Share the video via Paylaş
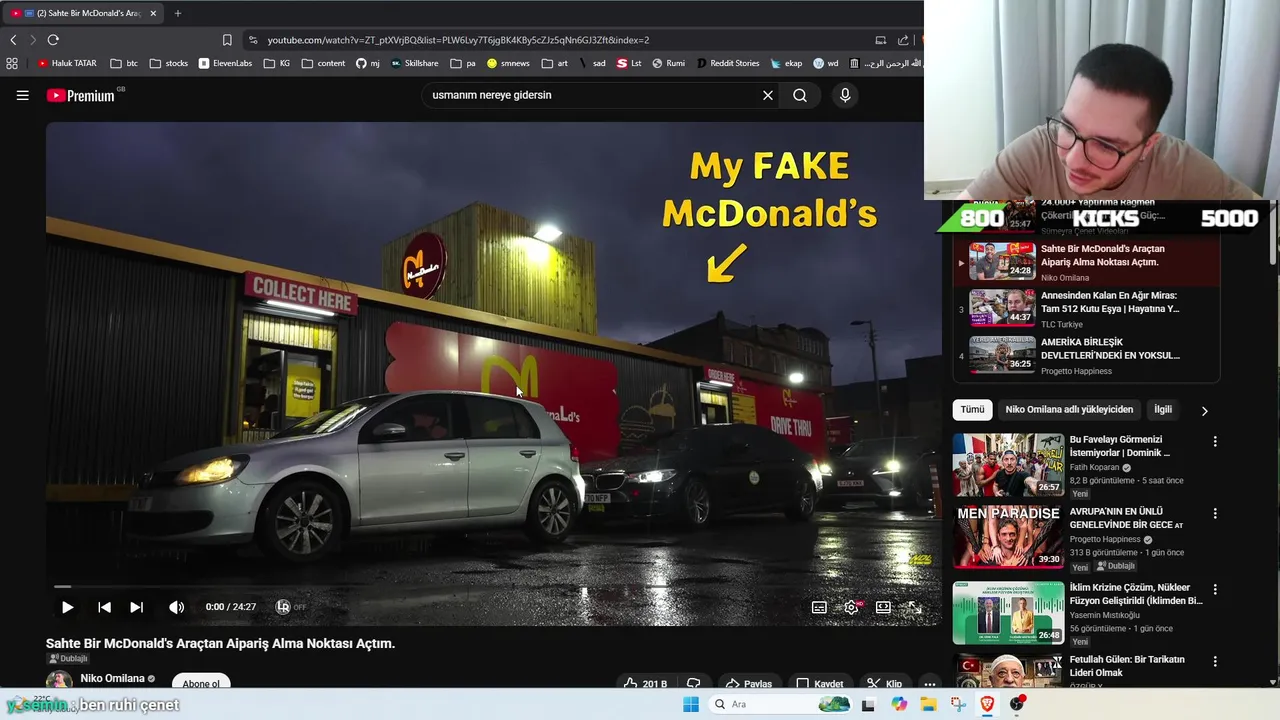The height and width of the screenshot is (720, 1280). pos(748,684)
